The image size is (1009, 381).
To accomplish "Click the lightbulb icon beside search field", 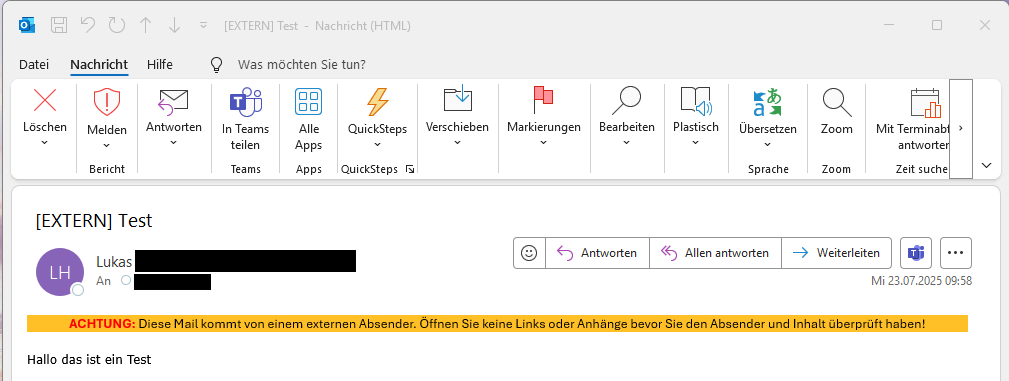I will pos(217,64).
